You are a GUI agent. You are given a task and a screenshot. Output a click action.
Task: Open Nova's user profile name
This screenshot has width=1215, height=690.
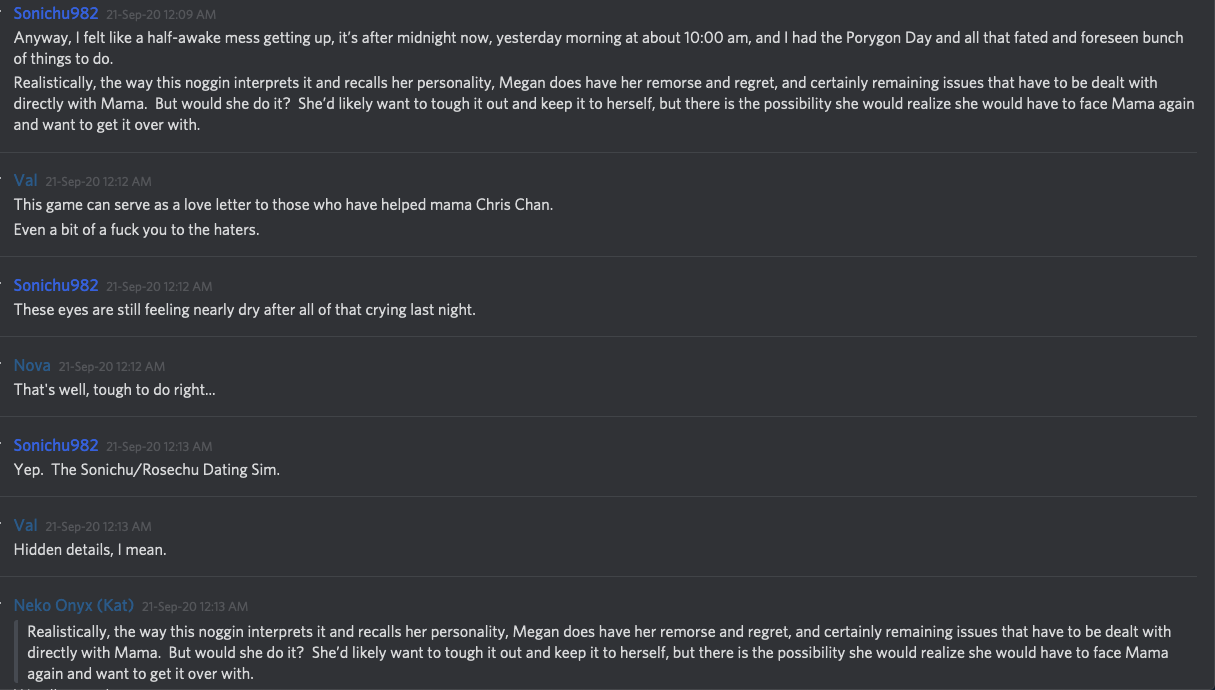(32, 365)
